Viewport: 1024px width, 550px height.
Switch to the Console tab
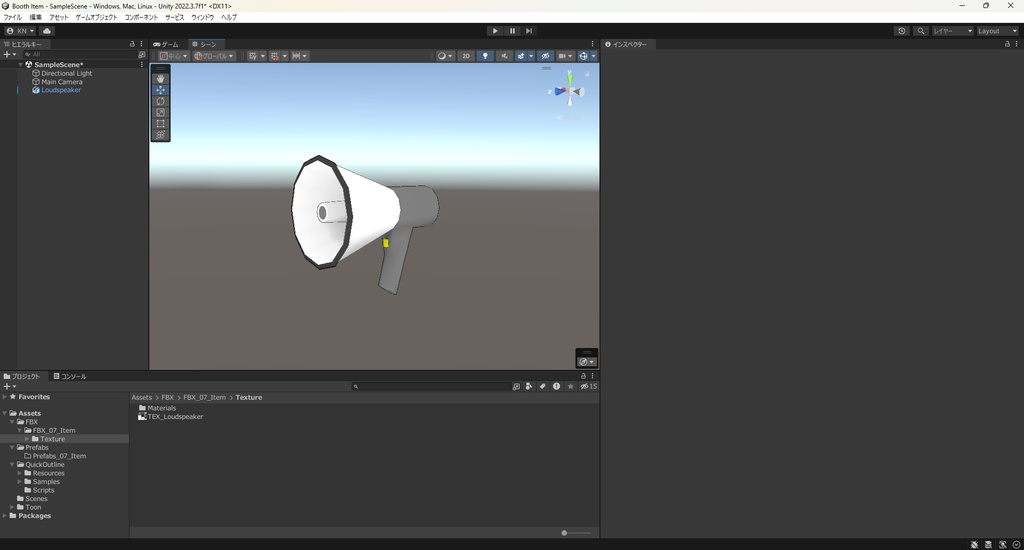[70, 377]
